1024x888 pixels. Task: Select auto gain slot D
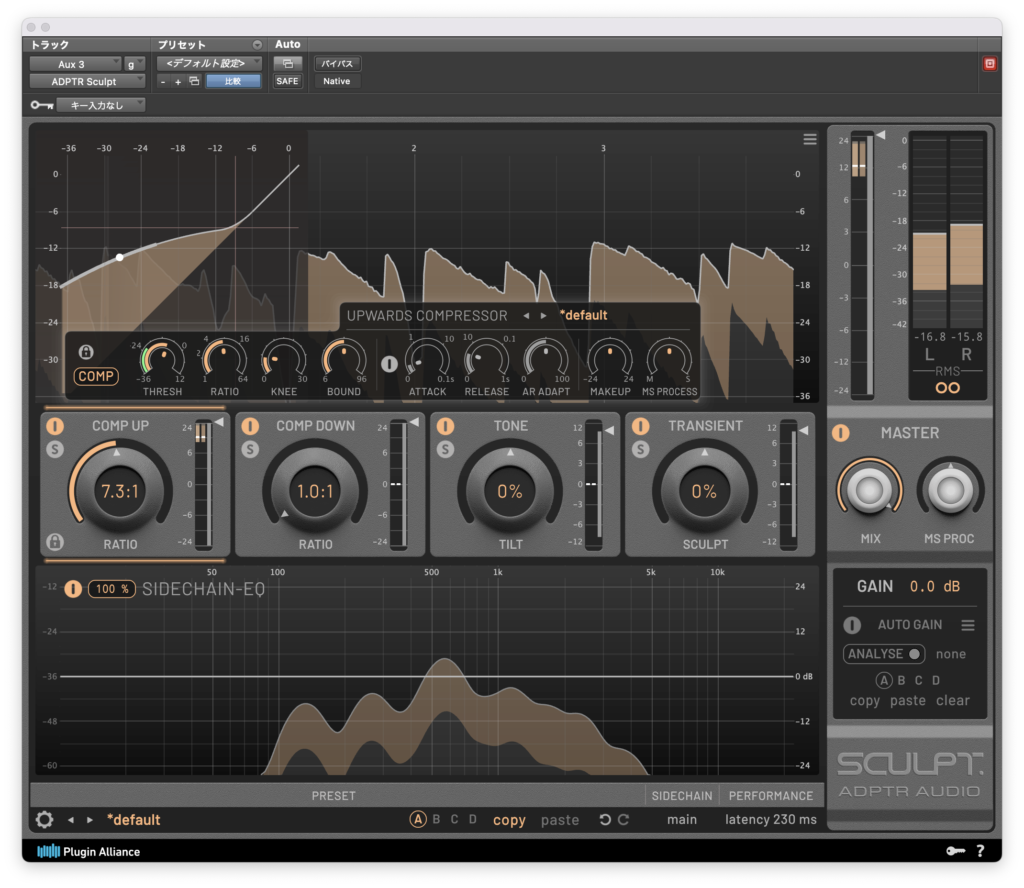pos(936,680)
